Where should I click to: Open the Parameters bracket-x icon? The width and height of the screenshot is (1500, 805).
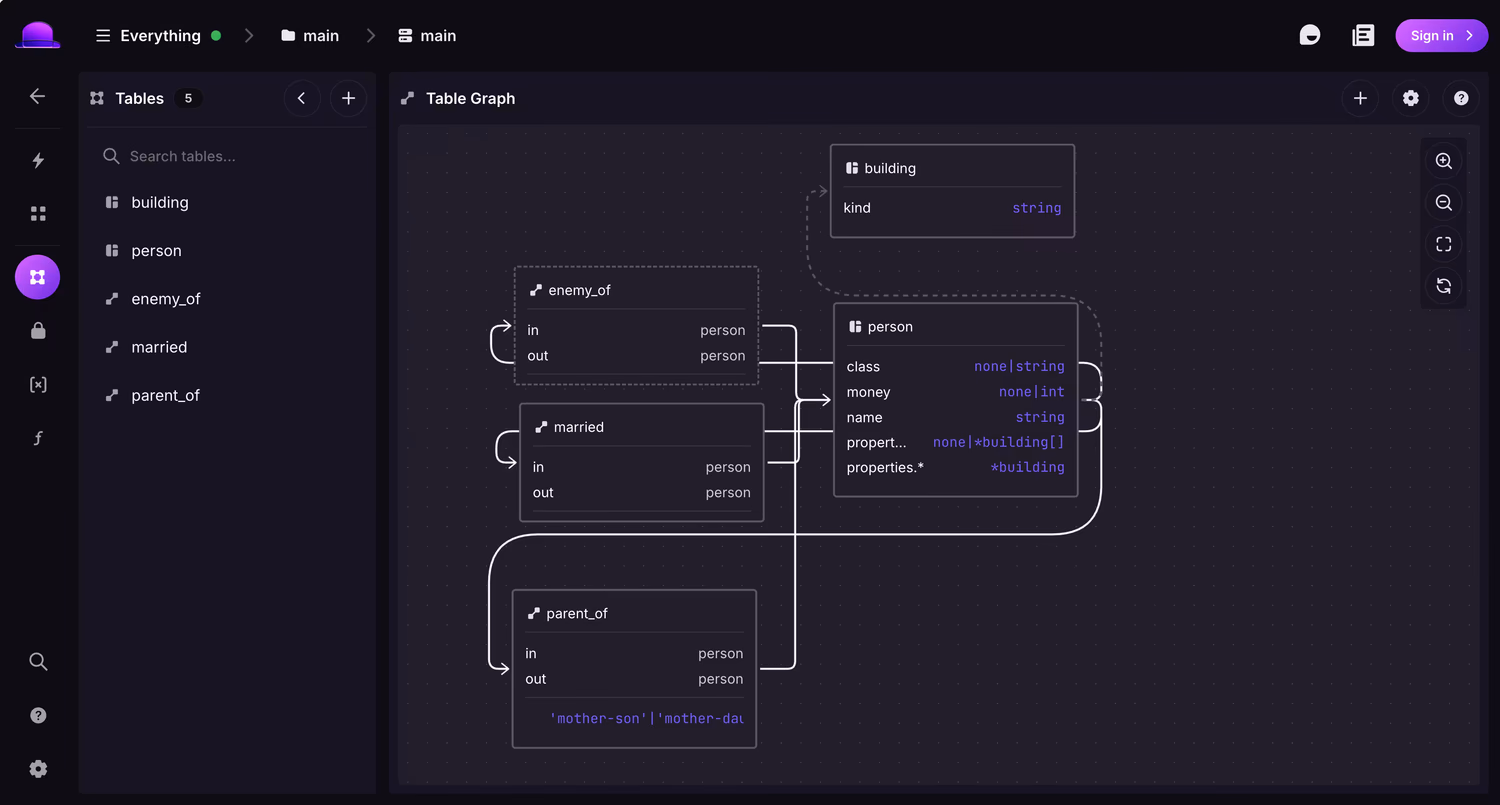[x=38, y=385]
